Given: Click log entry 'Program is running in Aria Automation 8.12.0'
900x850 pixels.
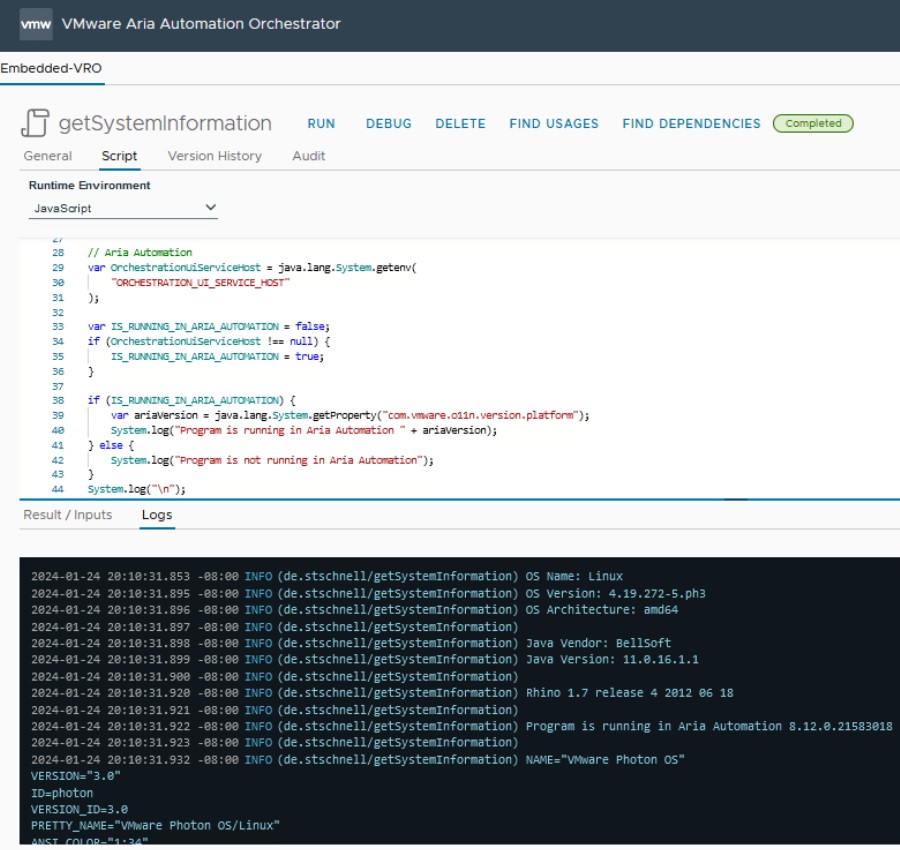Looking at the screenshot, I should click(x=462, y=726).
